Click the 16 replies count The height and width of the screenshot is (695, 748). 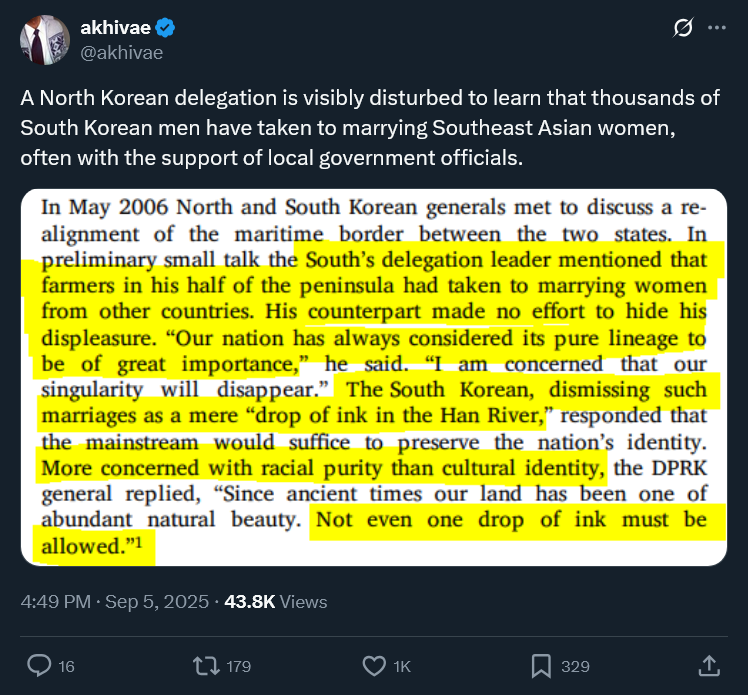(66, 666)
